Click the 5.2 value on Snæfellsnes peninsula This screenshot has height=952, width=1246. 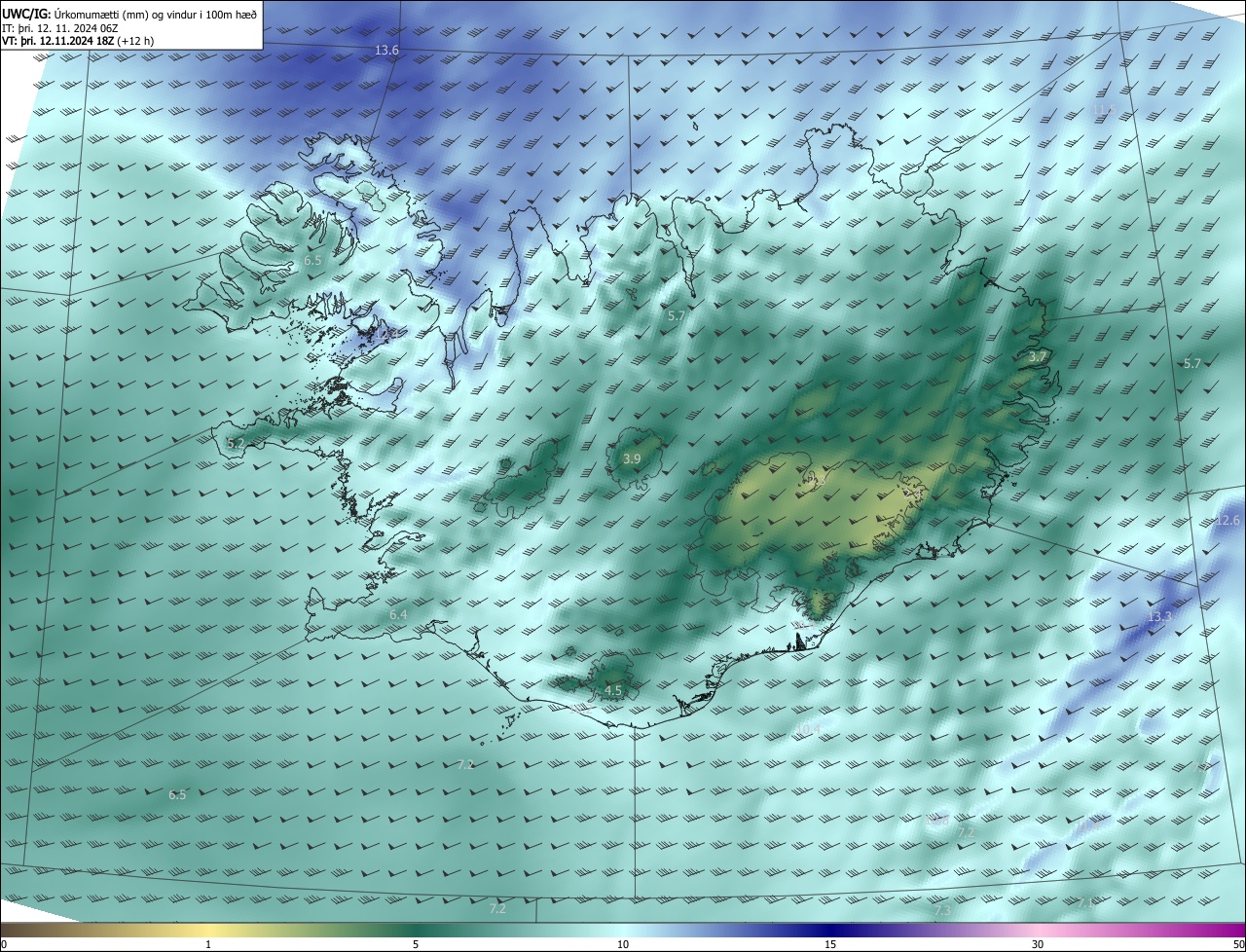click(x=236, y=444)
